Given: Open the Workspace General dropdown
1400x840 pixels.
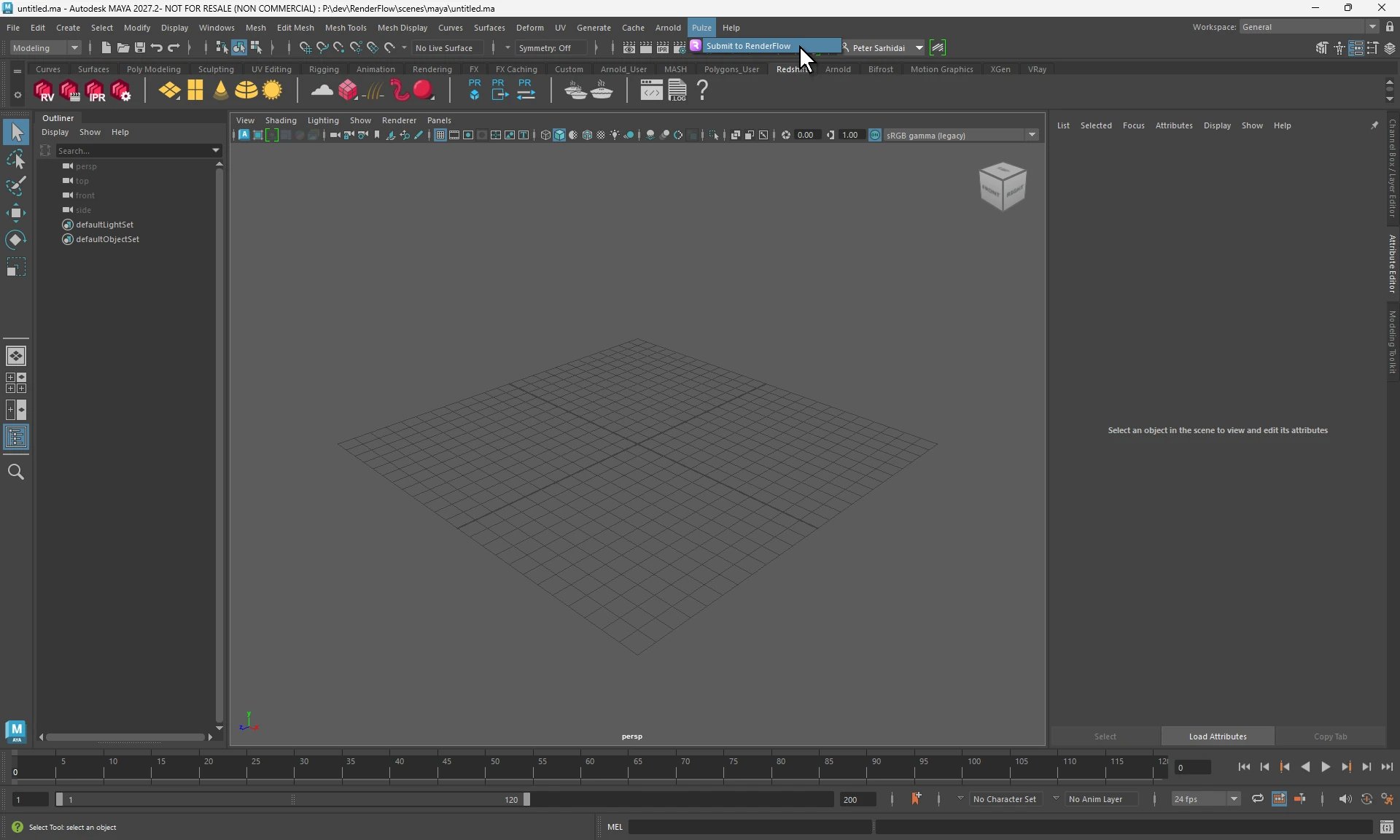Looking at the screenshot, I should pyautogui.click(x=1309, y=27).
